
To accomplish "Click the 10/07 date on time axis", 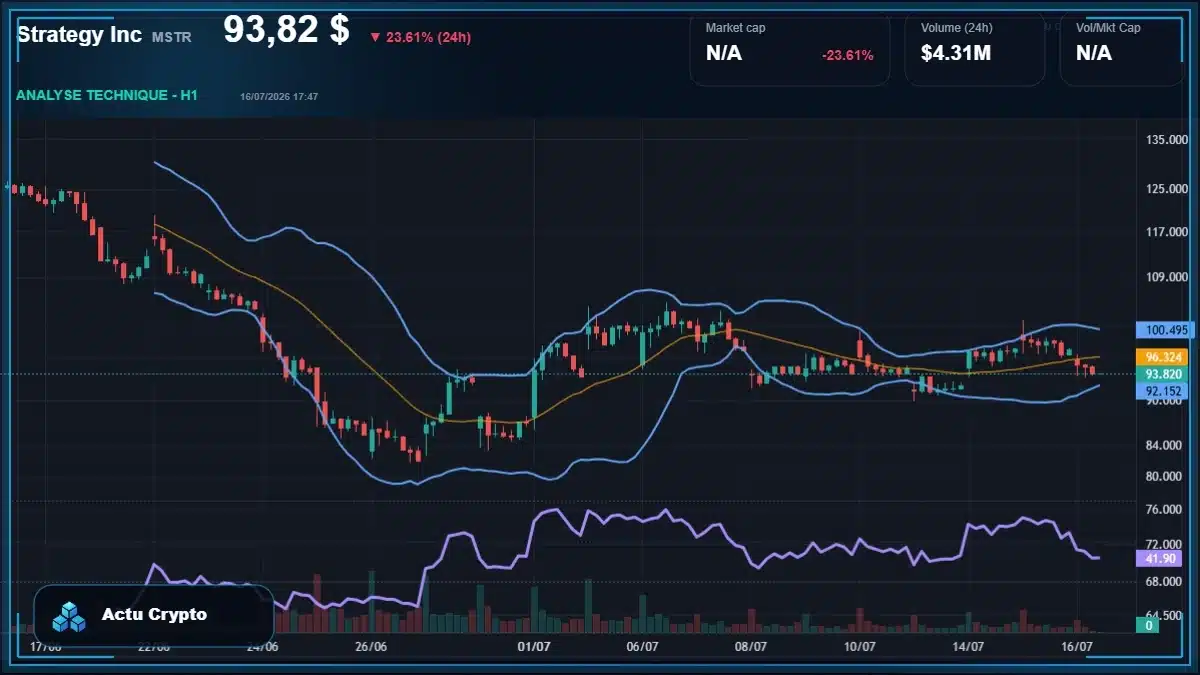I will coord(859,647).
